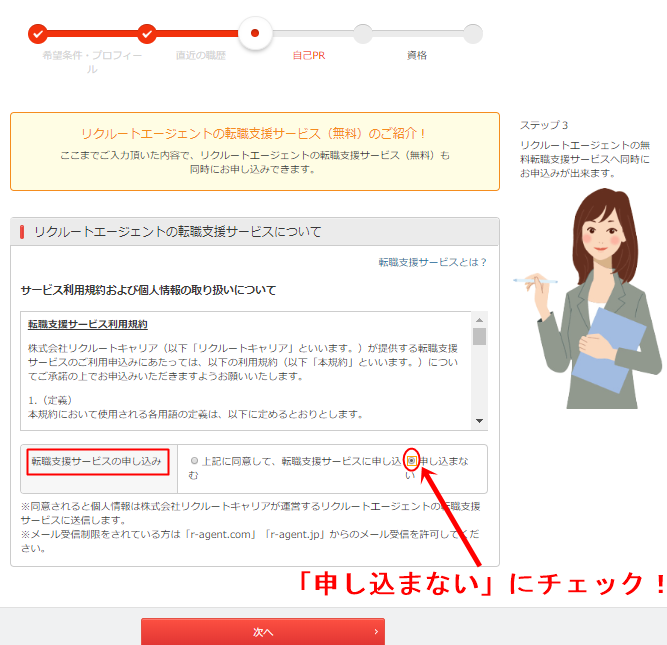This screenshot has width=667, height=645.
Task: Click the terms scrollbar thumb
Action: coord(479,337)
